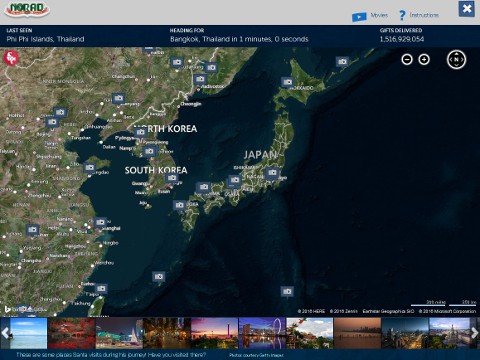Screen dimensions: 480x360
Task: Open the camera marker at Fukuoka
Action: [x=179, y=205]
